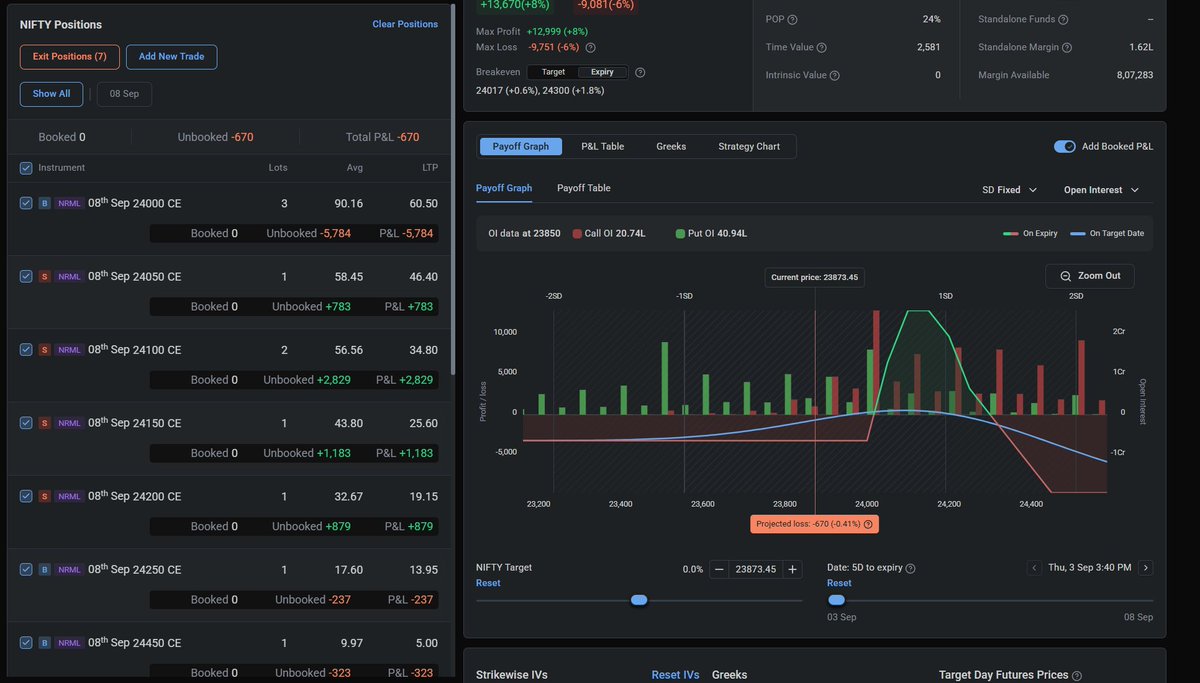Uncheck the 24450 CE position

(x=26, y=643)
